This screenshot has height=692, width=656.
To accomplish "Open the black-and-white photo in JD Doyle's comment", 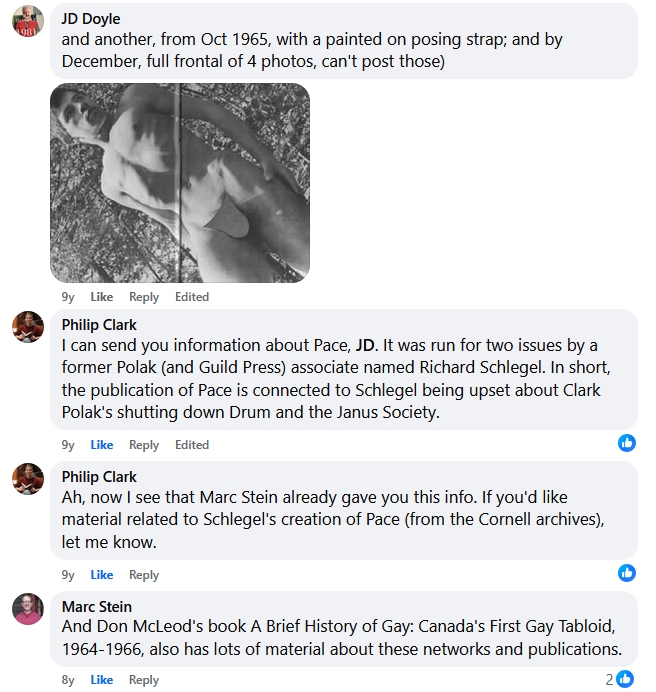I will (x=180, y=182).
